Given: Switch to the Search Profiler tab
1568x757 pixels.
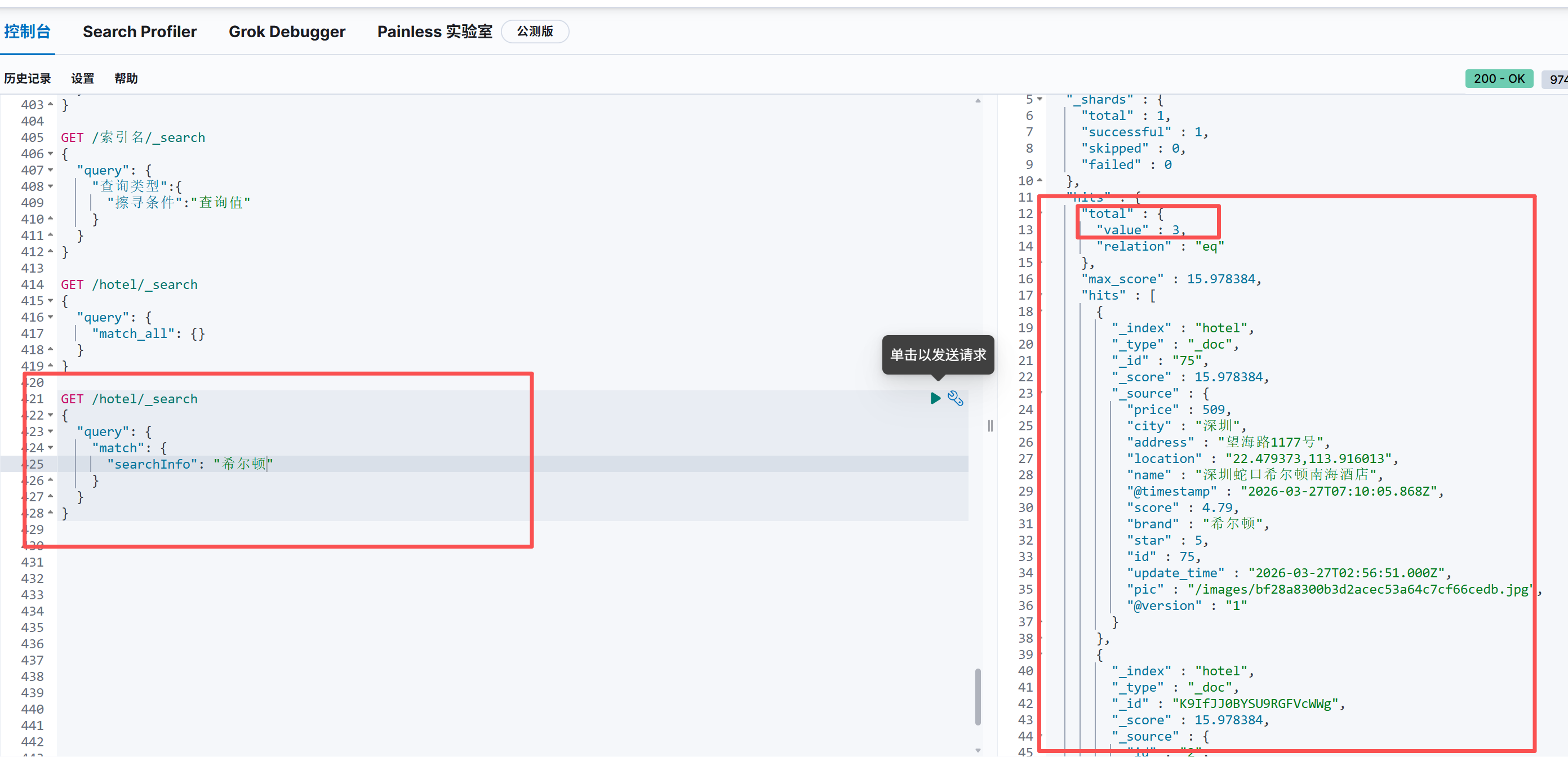Looking at the screenshot, I should coord(139,32).
